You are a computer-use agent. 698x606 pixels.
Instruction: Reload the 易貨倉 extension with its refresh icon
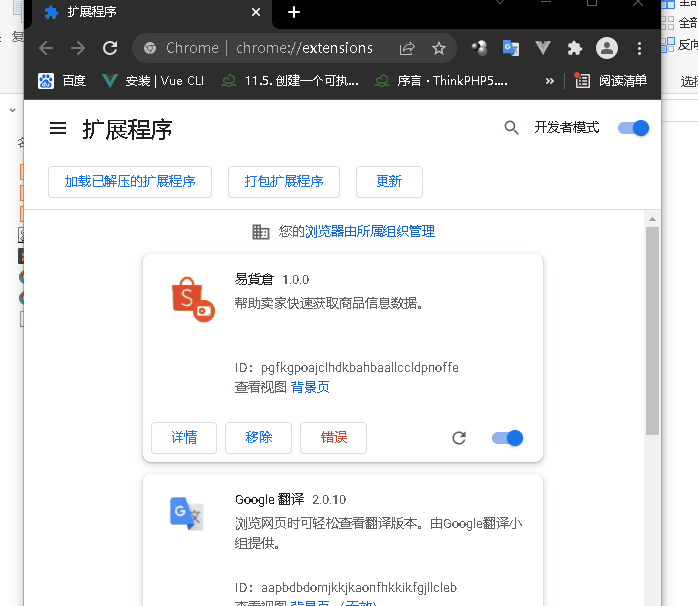click(459, 438)
